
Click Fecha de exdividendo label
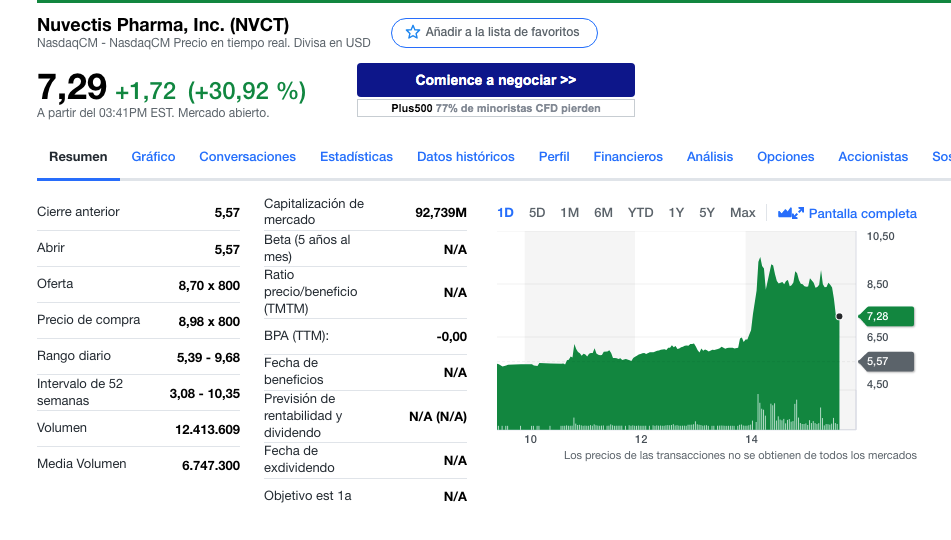pos(299,459)
